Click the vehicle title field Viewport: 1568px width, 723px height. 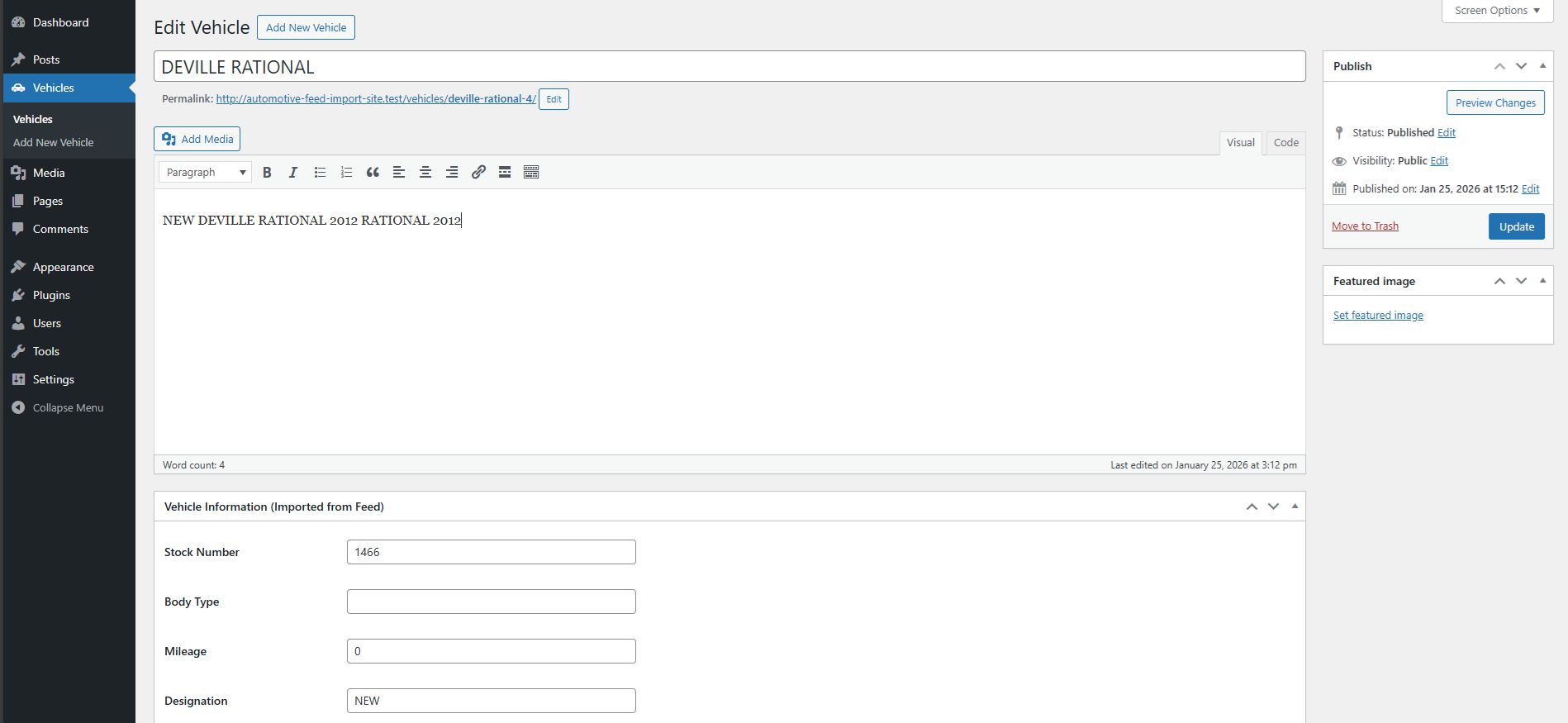pyautogui.click(x=729, y=66)
